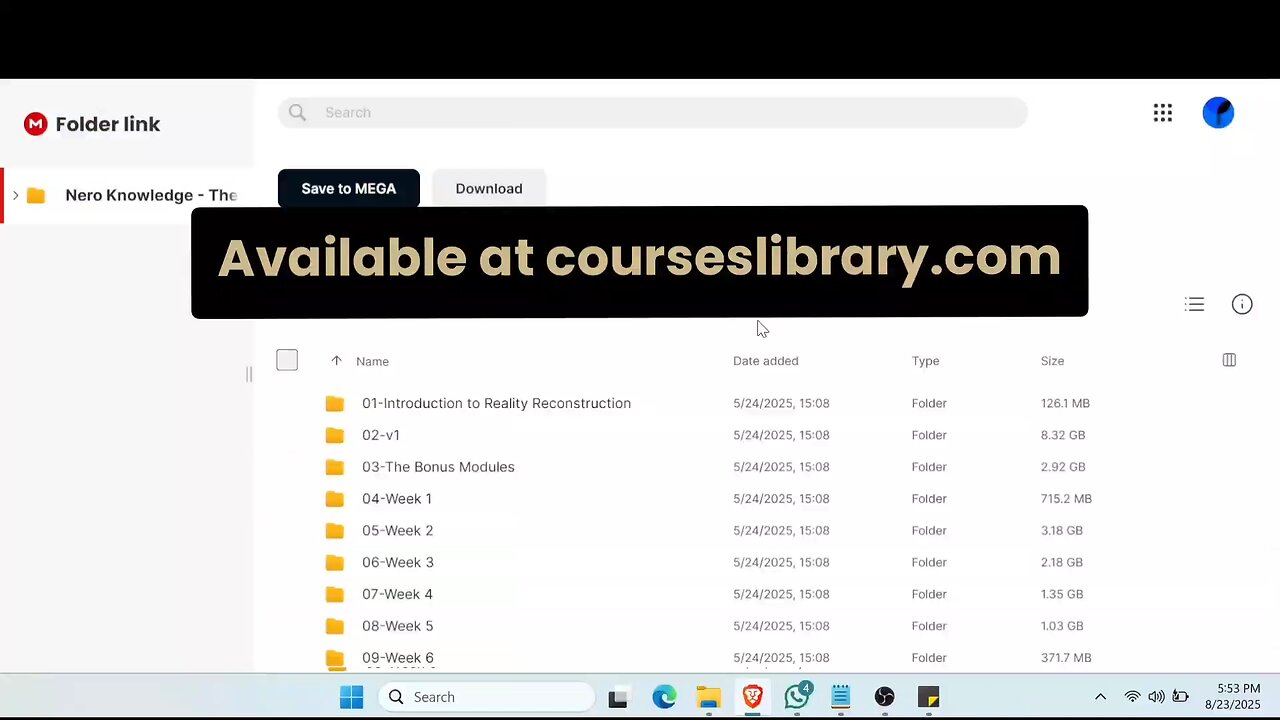The image size is (1280, 720).
Task: Open volume tray icon
Action: [x=1156, y=697]
